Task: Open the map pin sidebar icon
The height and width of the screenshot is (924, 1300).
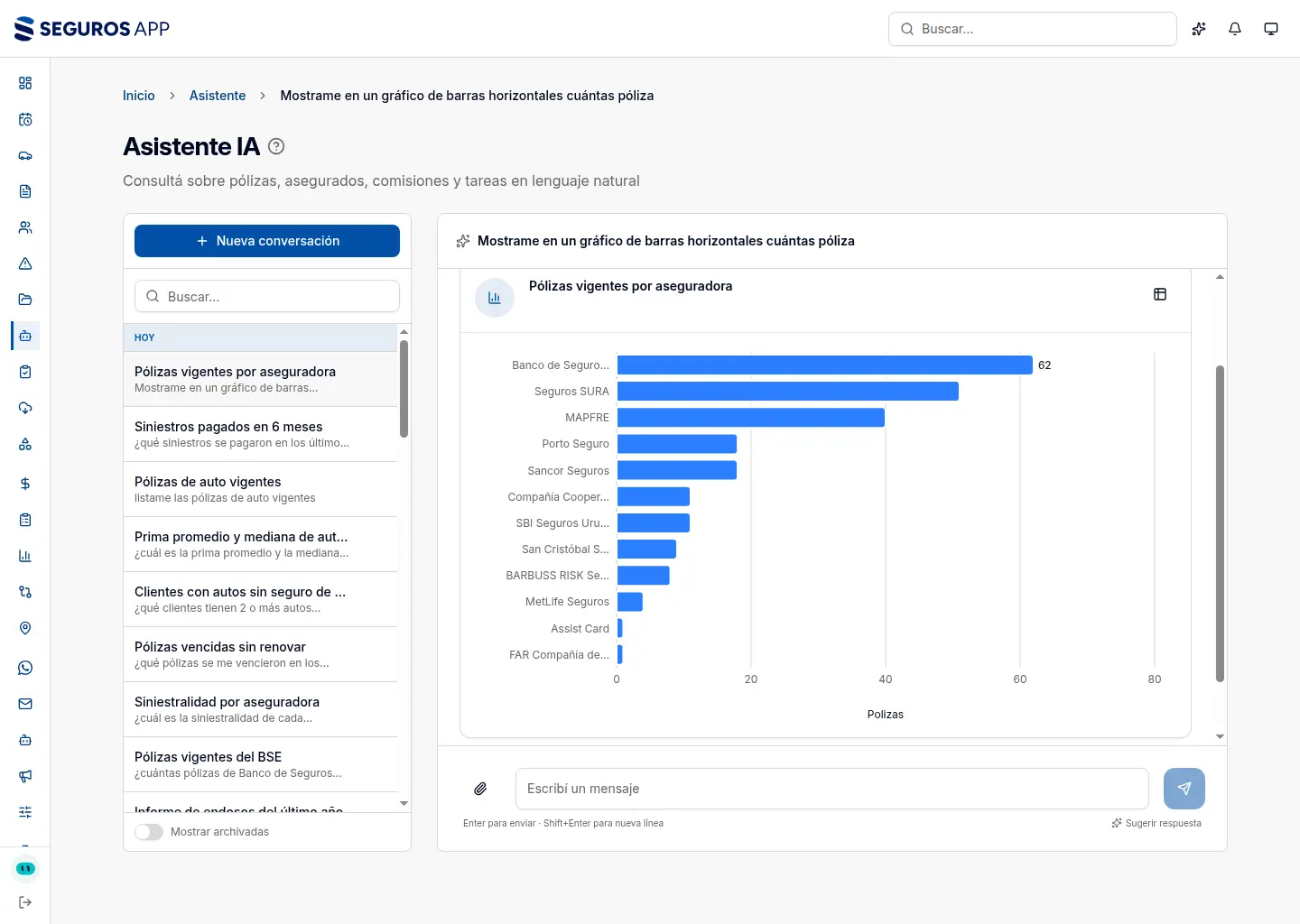Action: point(25,628)
